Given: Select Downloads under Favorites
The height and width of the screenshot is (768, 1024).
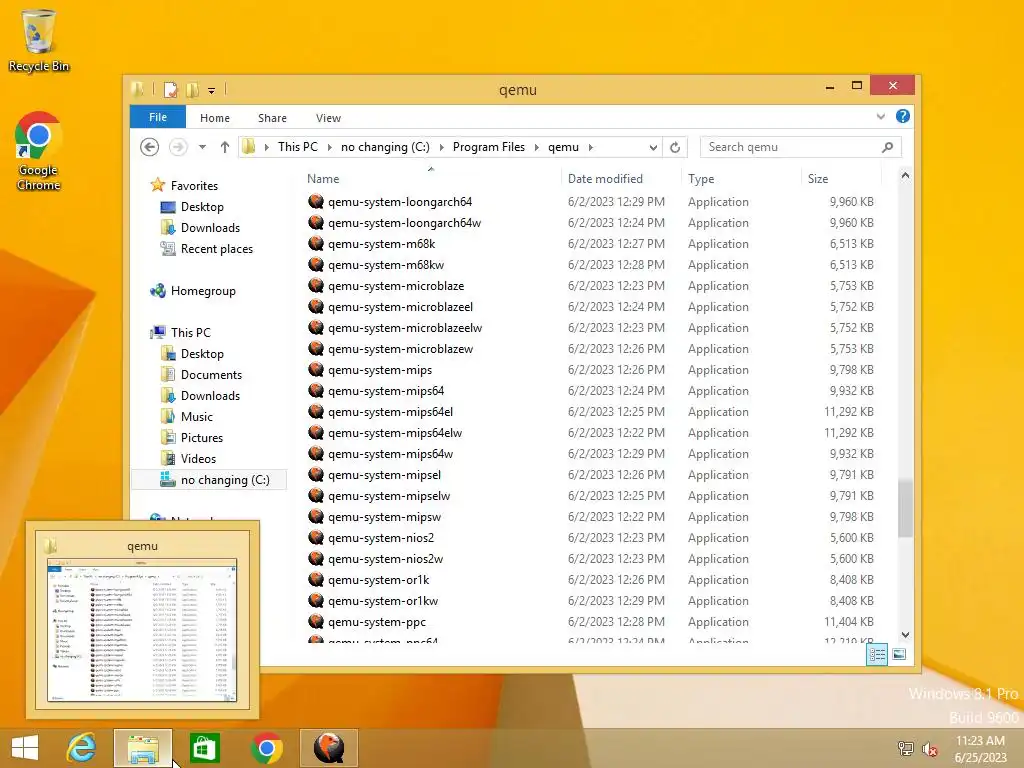Looking at the screenshot, I should (210, 228).
